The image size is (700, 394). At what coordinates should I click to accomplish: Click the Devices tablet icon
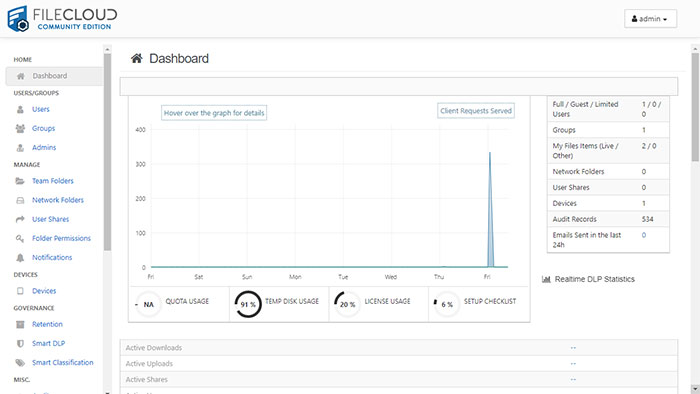20,291
